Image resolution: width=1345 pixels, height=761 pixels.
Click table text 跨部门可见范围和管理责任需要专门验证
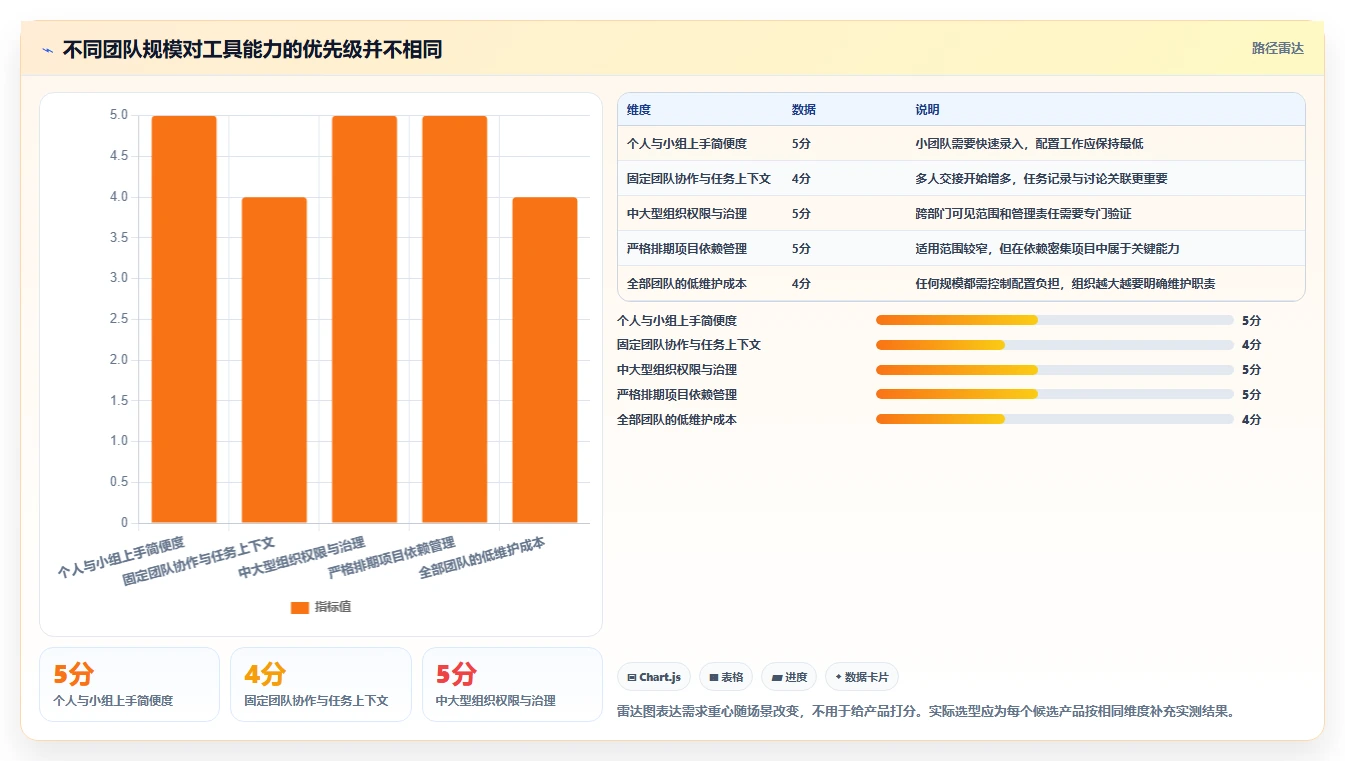(x=1023, y=214)
